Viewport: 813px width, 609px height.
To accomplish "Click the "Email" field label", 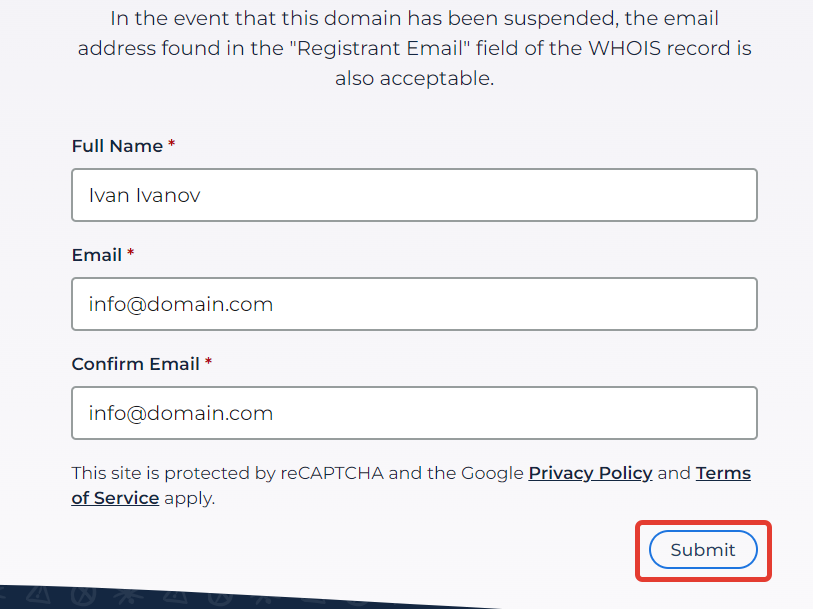I will (x=96, y=255).
